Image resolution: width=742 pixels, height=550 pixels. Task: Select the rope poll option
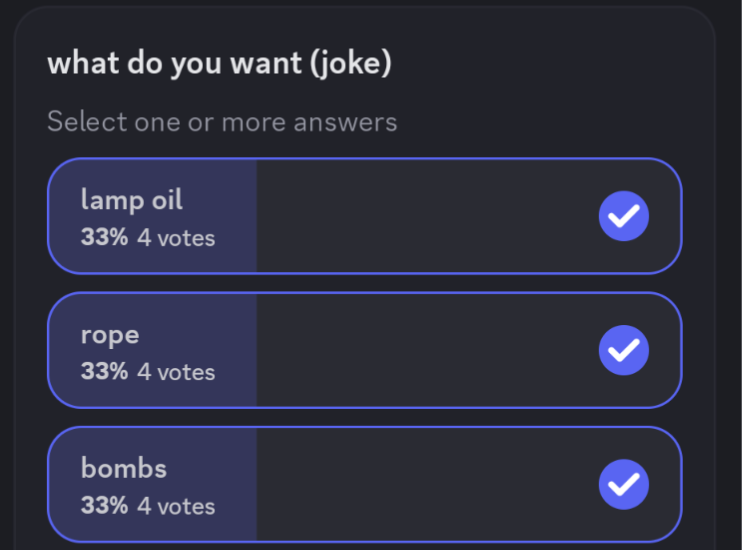pos(365,350)
